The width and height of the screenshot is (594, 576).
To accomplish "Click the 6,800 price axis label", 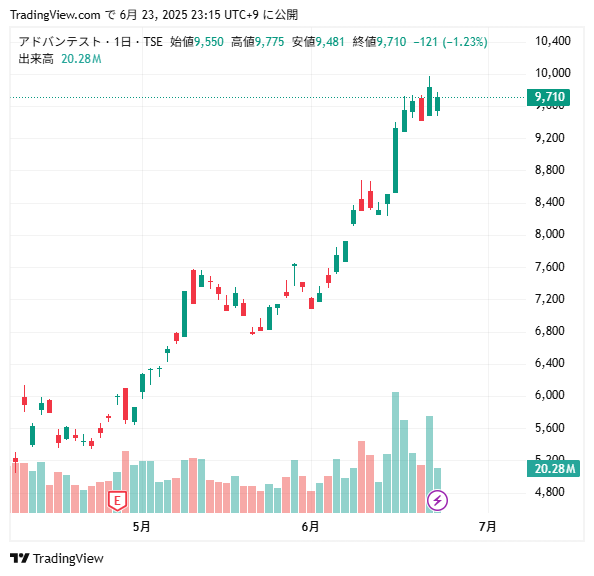I will [x=549, y=330].
